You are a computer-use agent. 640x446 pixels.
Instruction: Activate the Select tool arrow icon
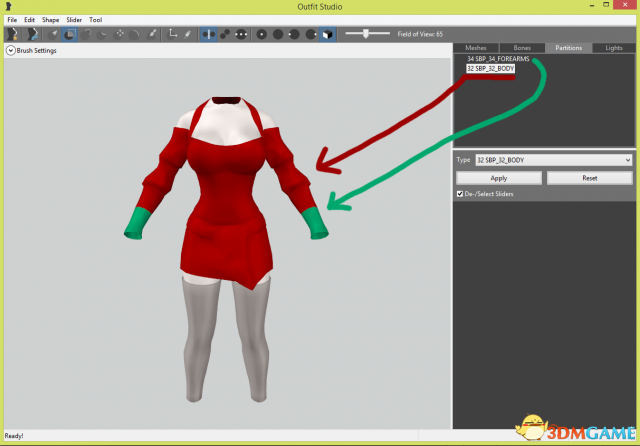[54, 33]
